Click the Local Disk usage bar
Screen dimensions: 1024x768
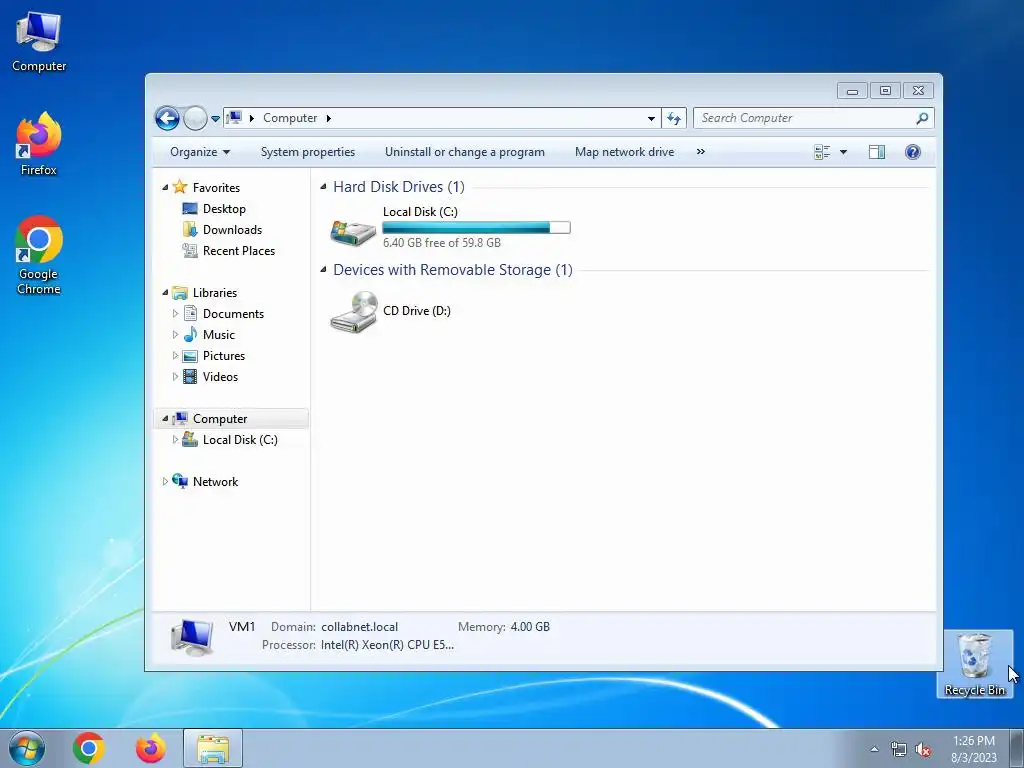[x=476, y=227]
